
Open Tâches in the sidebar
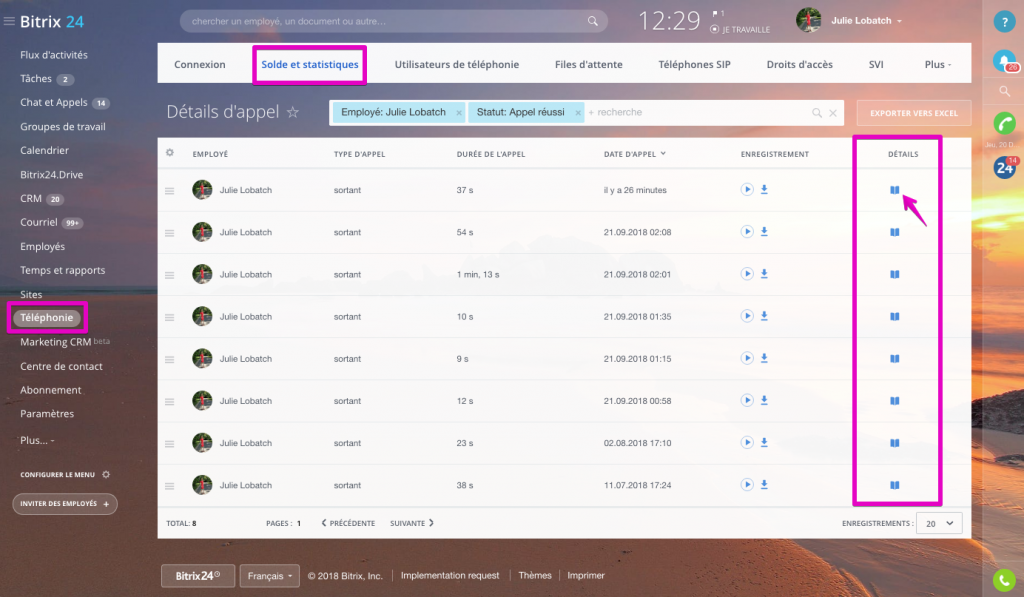click(x=36, y=78)
